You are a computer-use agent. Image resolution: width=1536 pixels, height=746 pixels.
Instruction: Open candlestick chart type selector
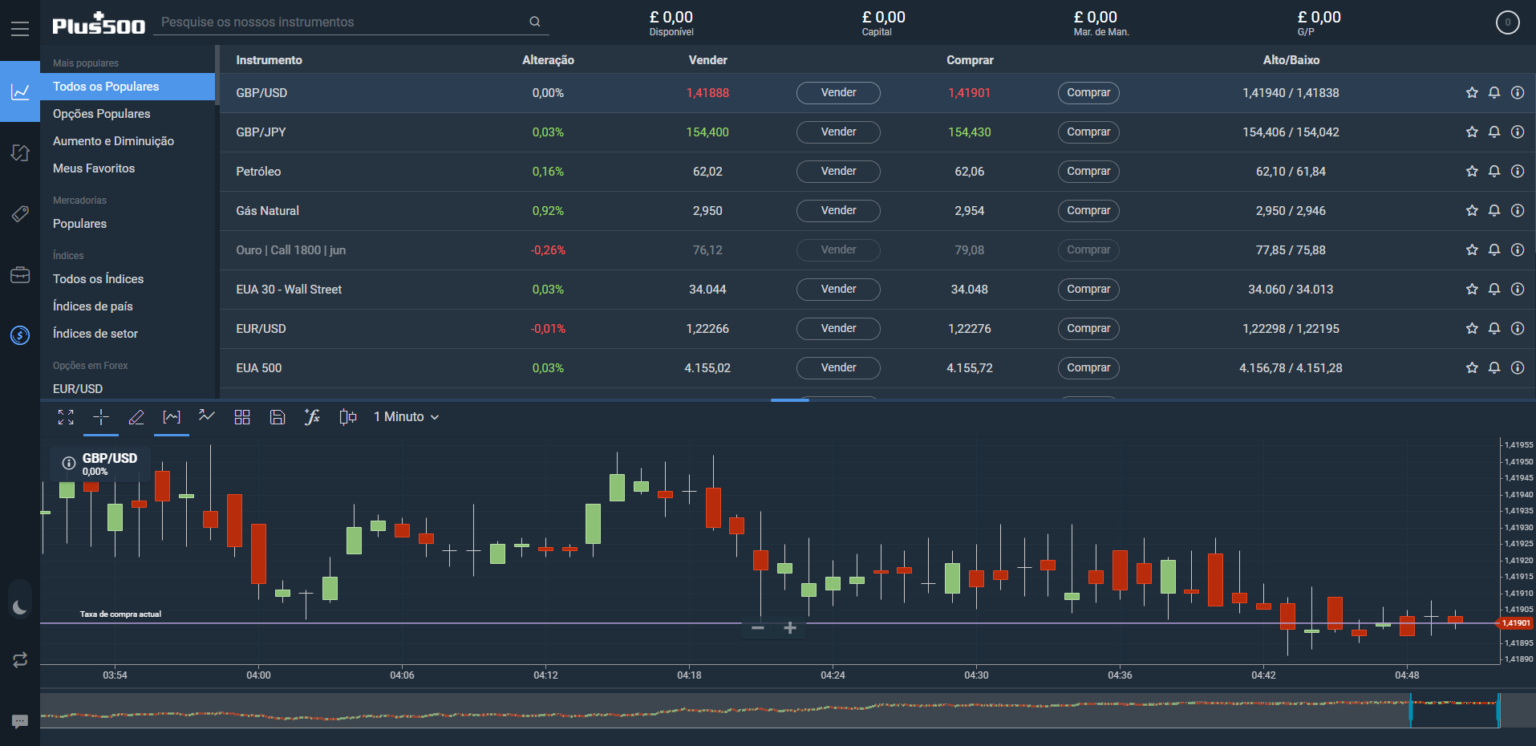coord(348,417)
